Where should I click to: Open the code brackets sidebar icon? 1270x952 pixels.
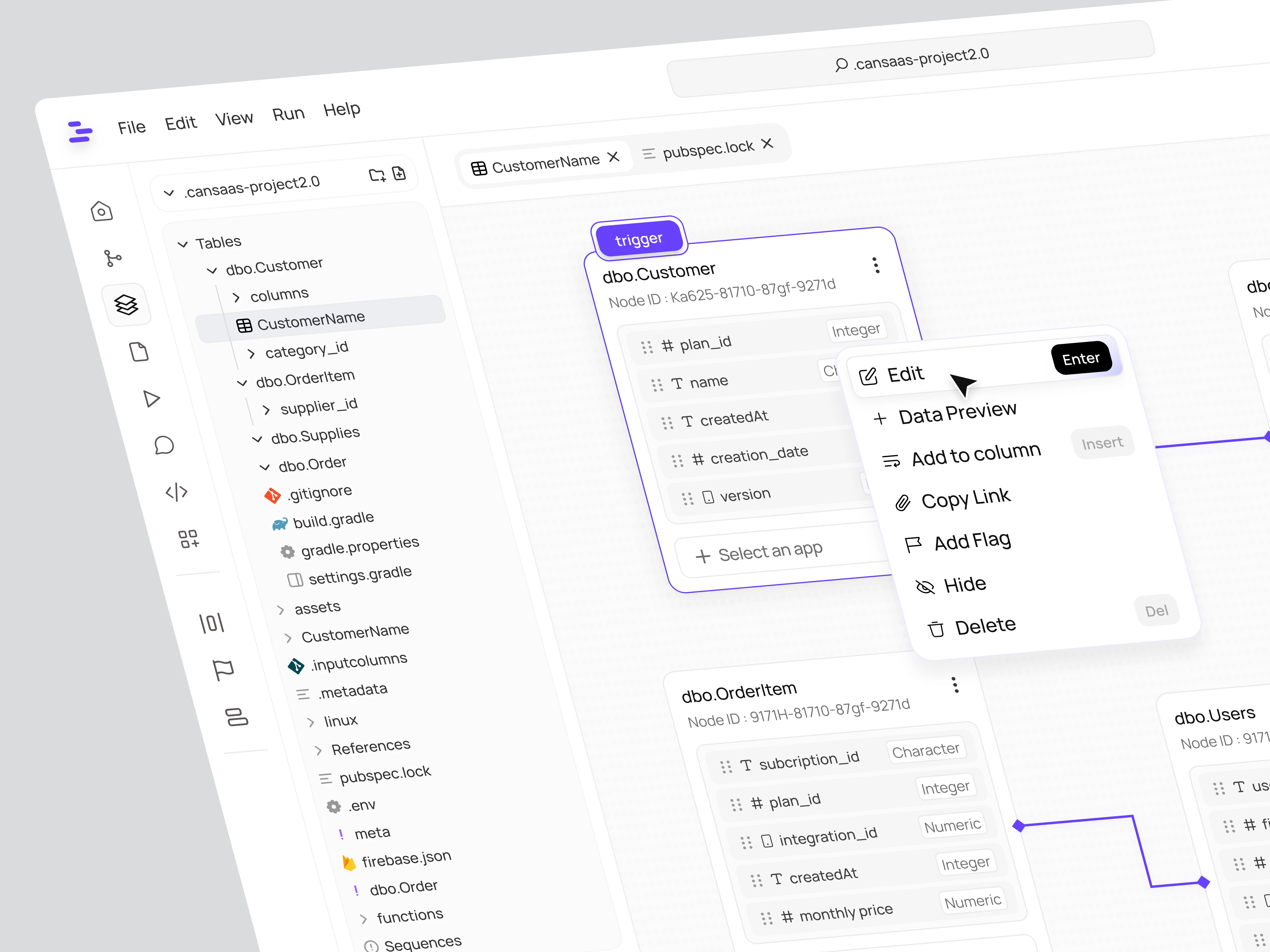pos(176,492)
